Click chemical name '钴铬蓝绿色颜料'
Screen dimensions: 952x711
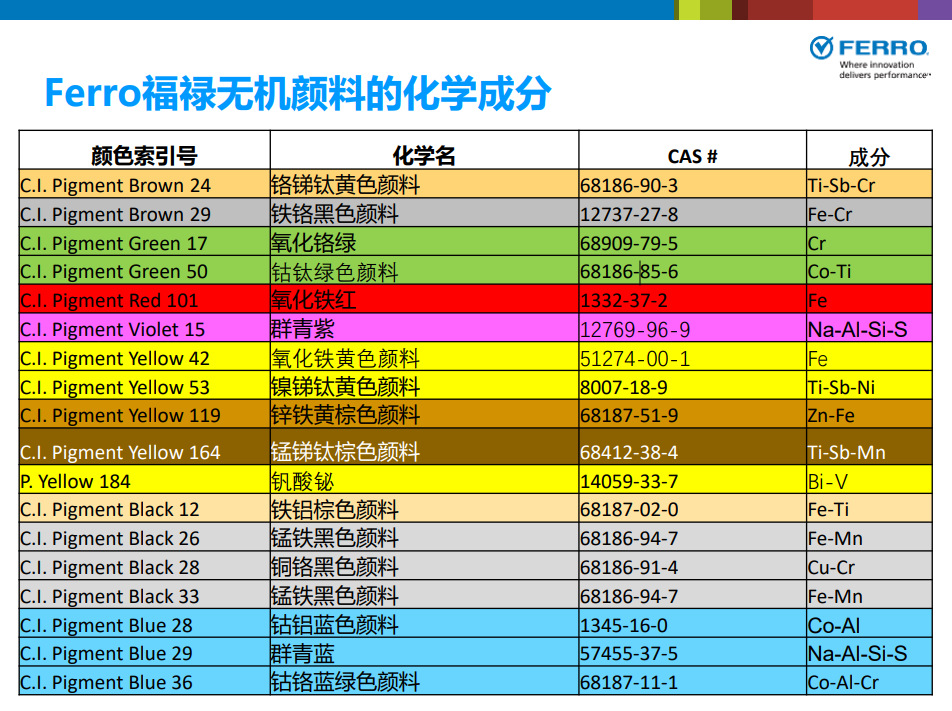coord(345,682)
